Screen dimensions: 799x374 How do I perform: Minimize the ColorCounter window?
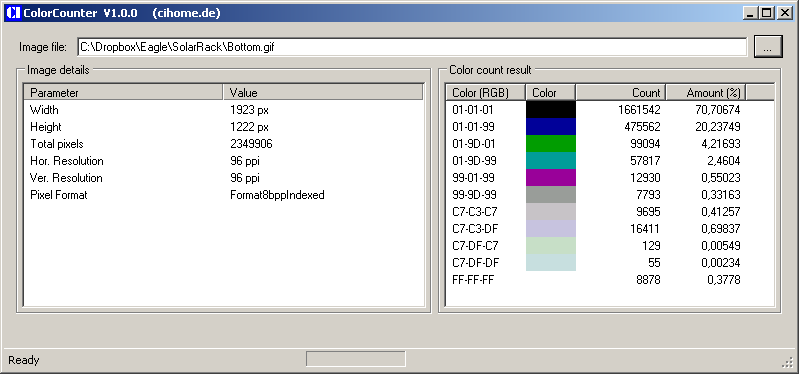click(x=750, y=13)
